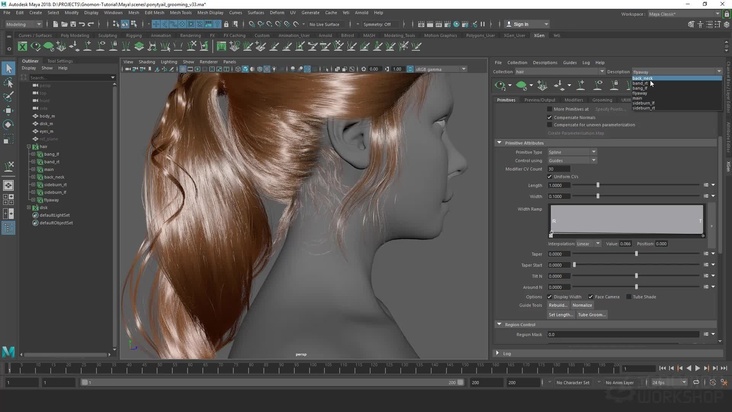Open the Mesh Tools menu
Screen dimensions: 732x412
click(182, 12)
